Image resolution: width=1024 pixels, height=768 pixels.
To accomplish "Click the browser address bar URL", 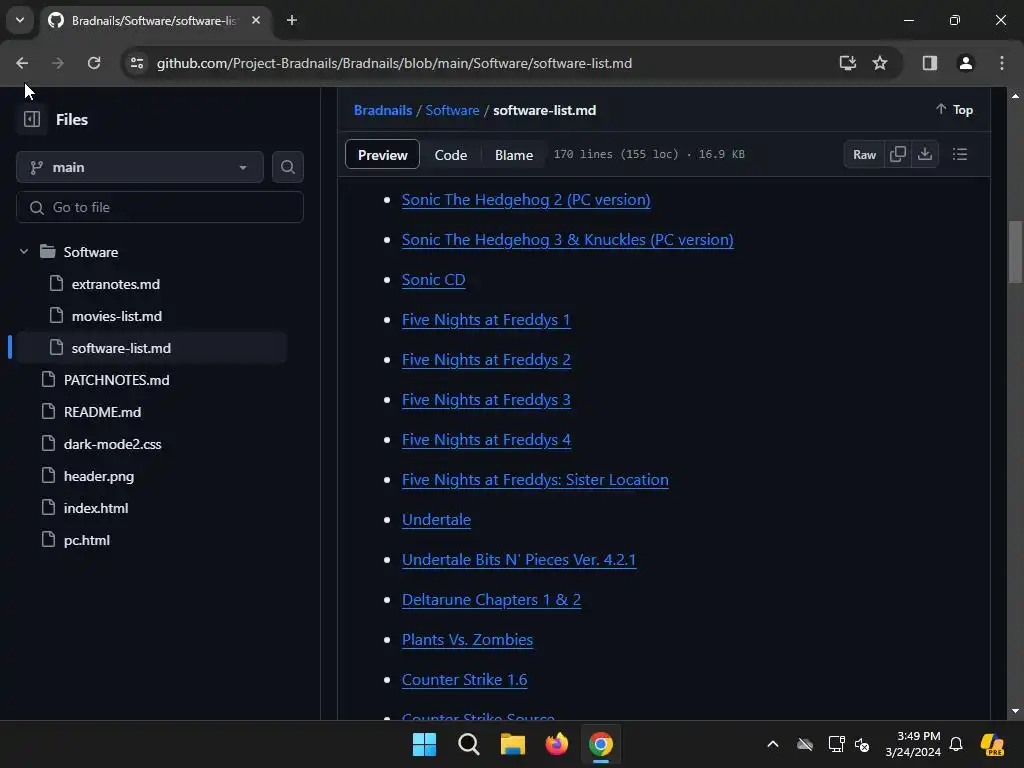I will tap(394, 63).
